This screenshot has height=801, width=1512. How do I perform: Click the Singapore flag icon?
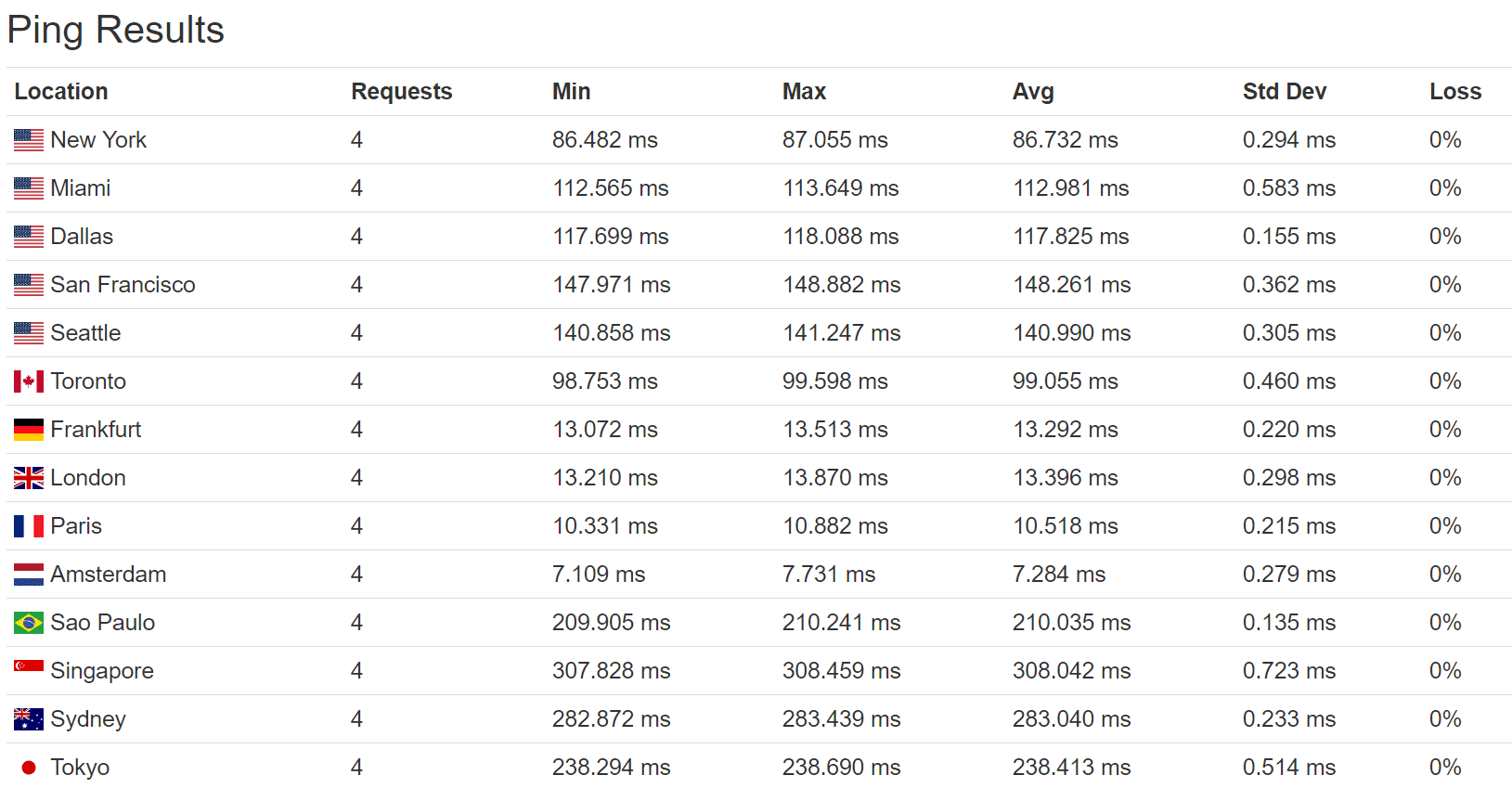[x=29, y=666]
